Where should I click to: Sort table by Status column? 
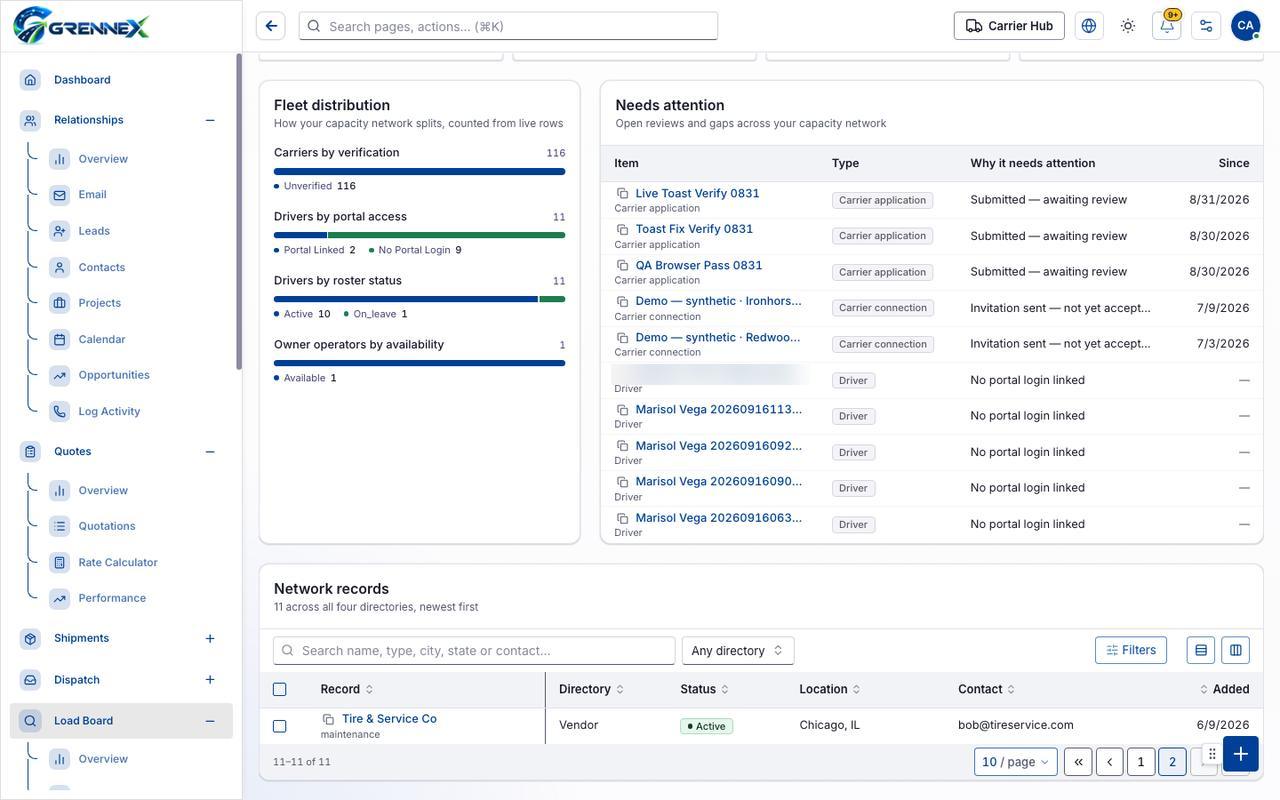point(704,689)
